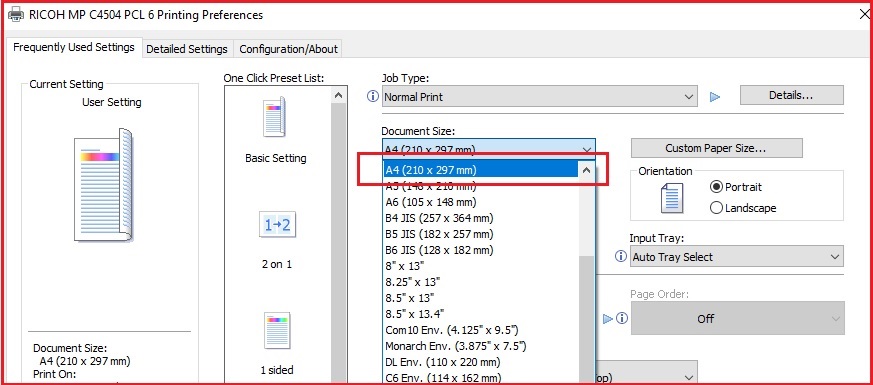This screenshot has height=385, width=873.
Task: Select the Basic Setting preset icon
Action: (274, 117)
